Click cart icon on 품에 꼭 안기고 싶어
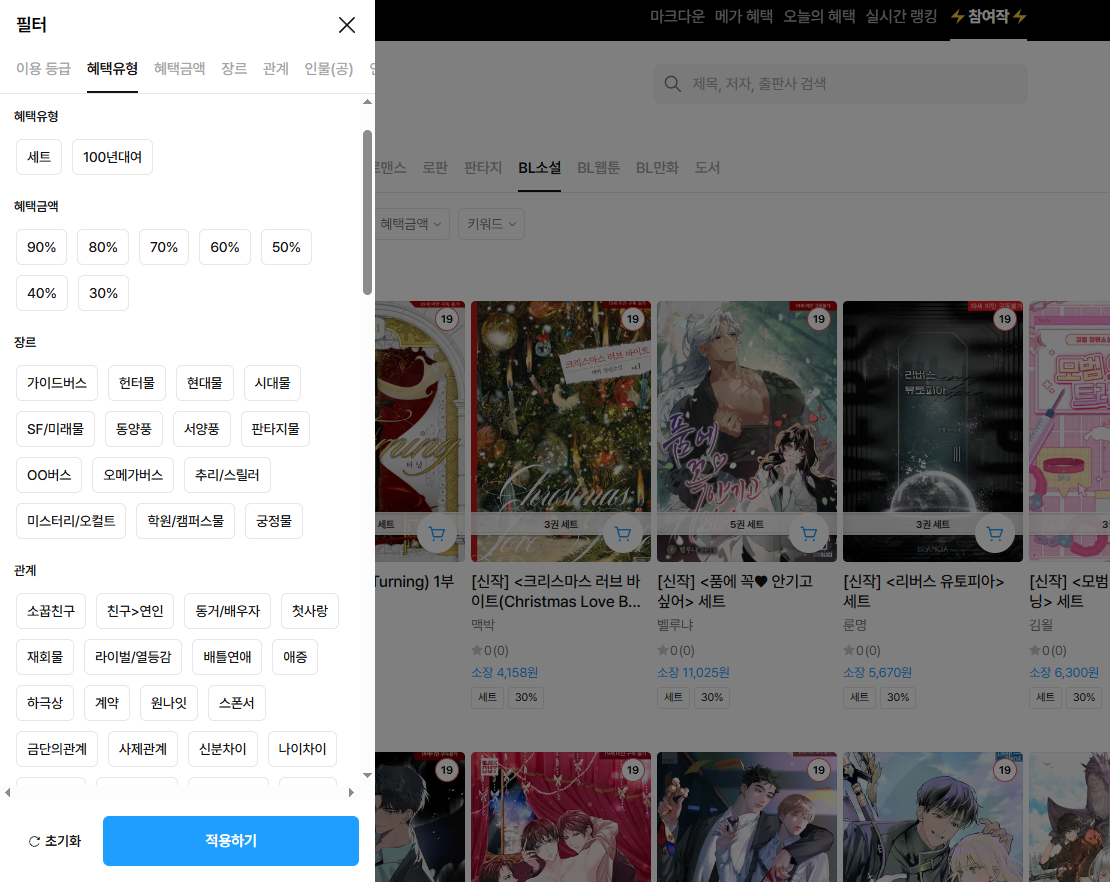 (809, 534)
